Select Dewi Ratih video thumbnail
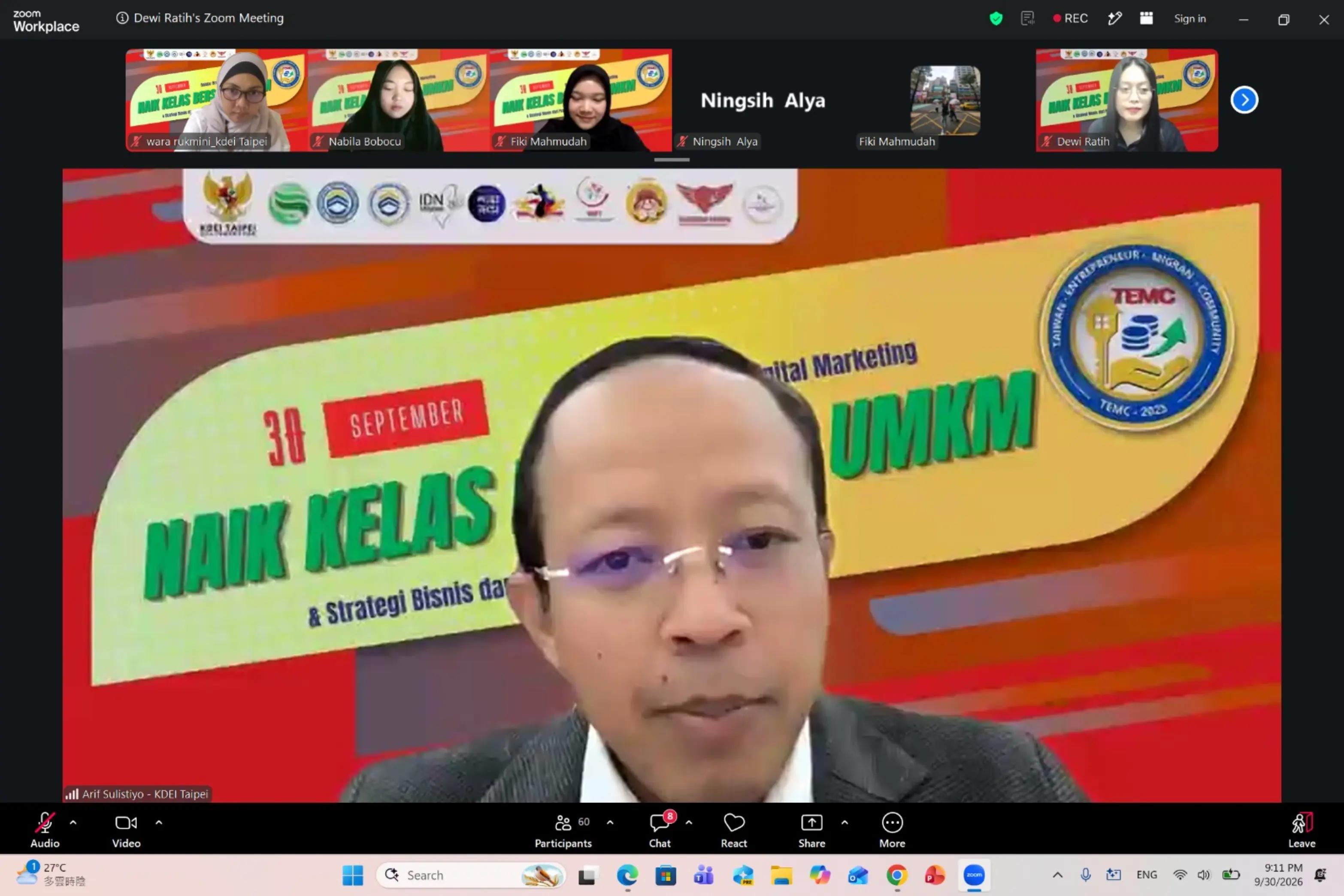The height and width of the screenshot is (896, 1344). [x=1127, y=100]
